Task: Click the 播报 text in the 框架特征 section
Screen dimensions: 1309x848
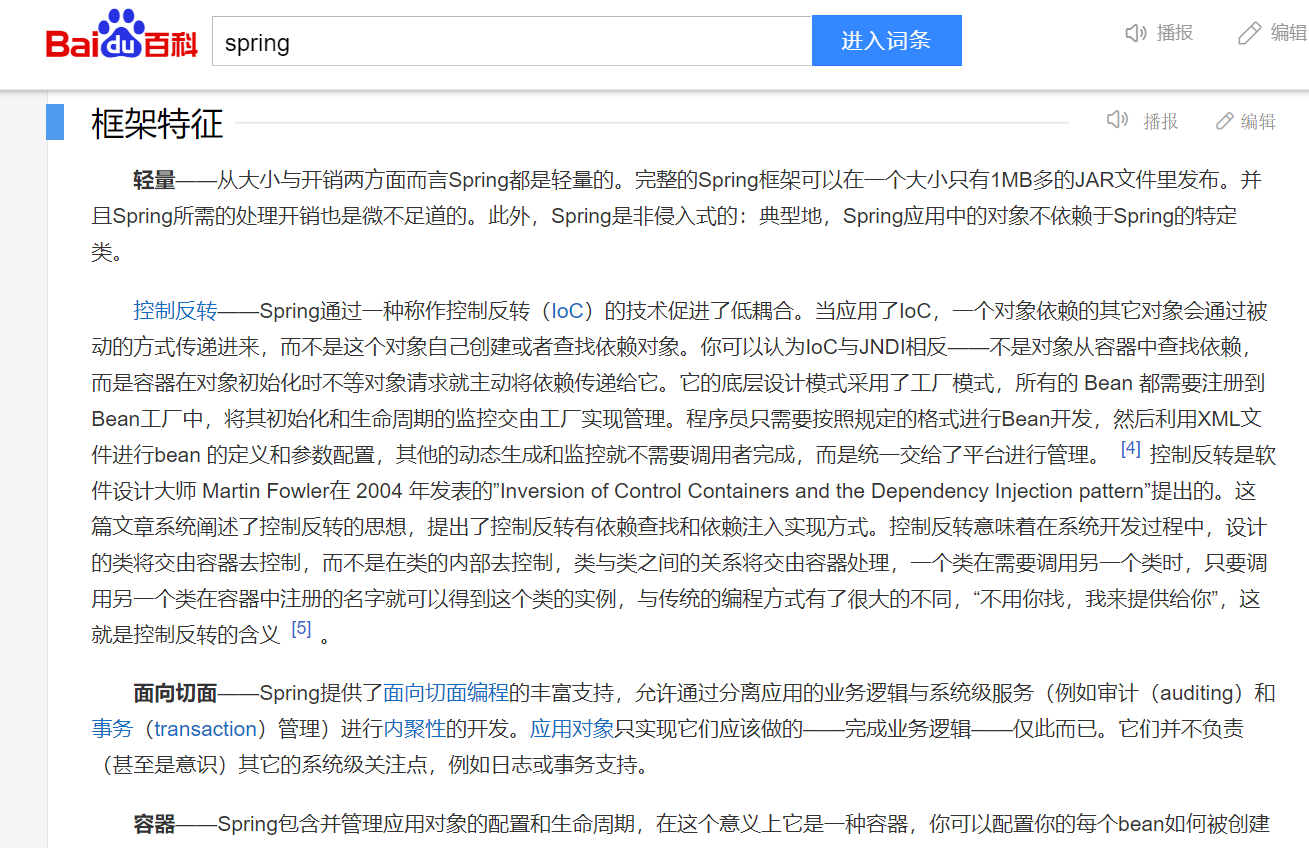Action: 1161,122
